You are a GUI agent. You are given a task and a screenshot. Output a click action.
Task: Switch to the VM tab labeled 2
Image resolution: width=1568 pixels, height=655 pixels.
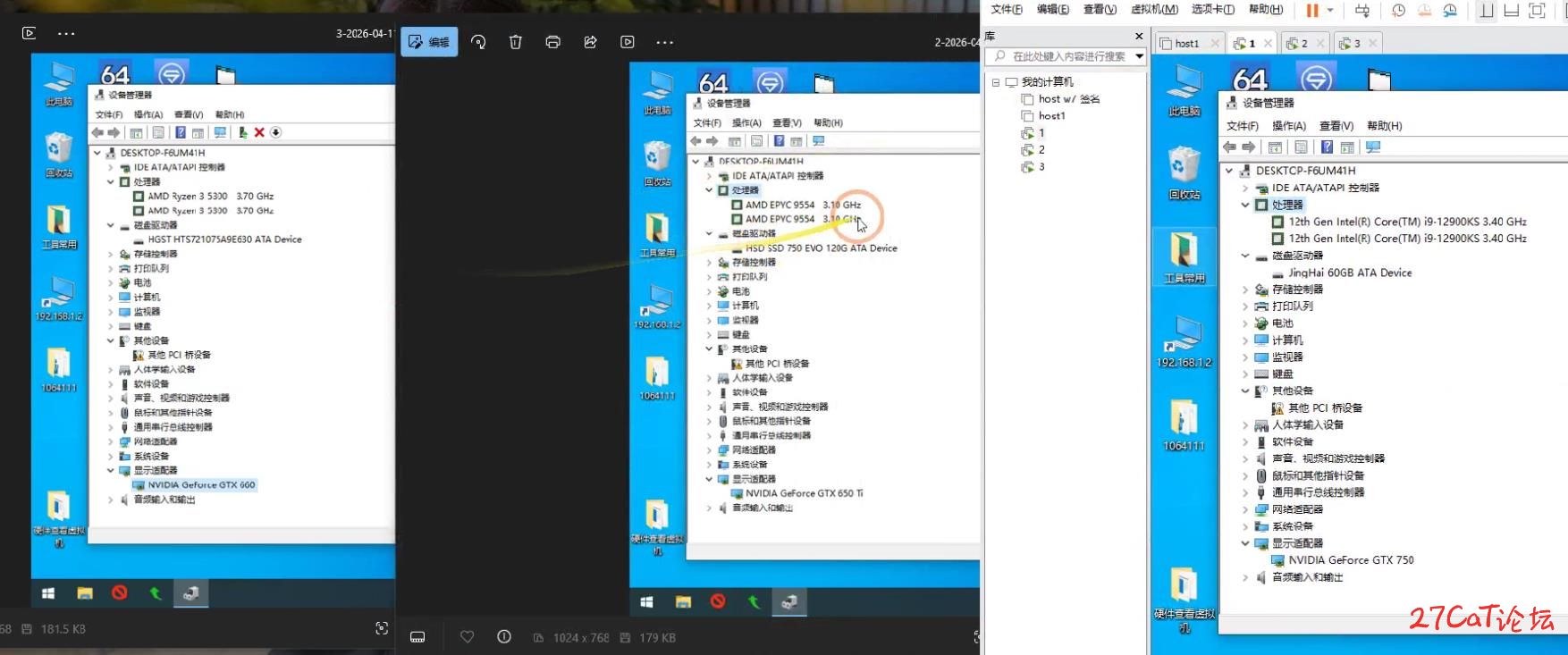click(1297, 43)
